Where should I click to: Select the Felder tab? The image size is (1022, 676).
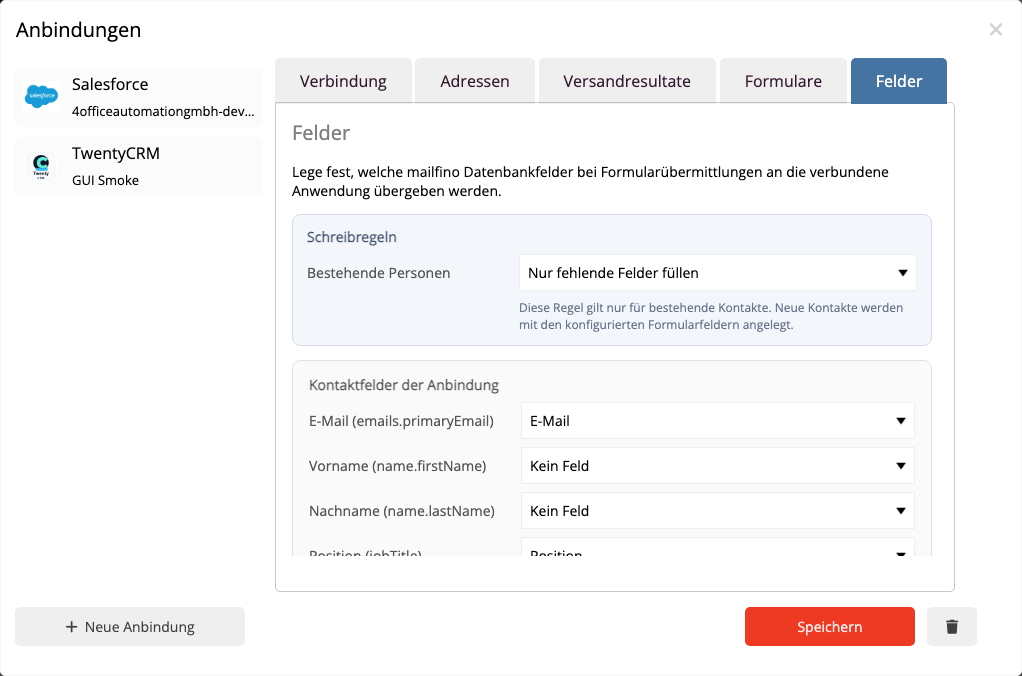pyautogui.click(x=899, y=81)
